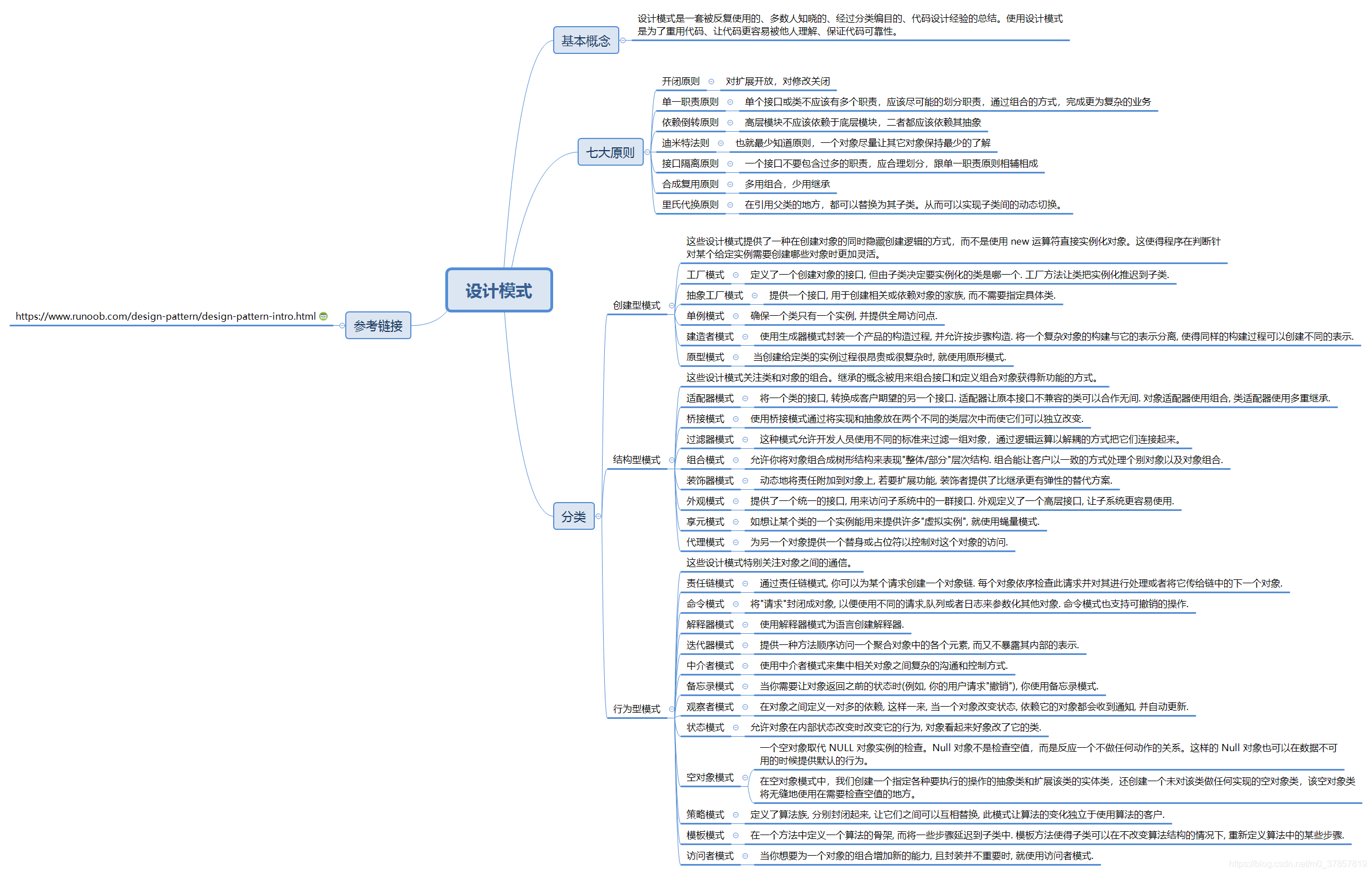
Task: Select the 迭代器模式 topic
Action: point(710,645)
